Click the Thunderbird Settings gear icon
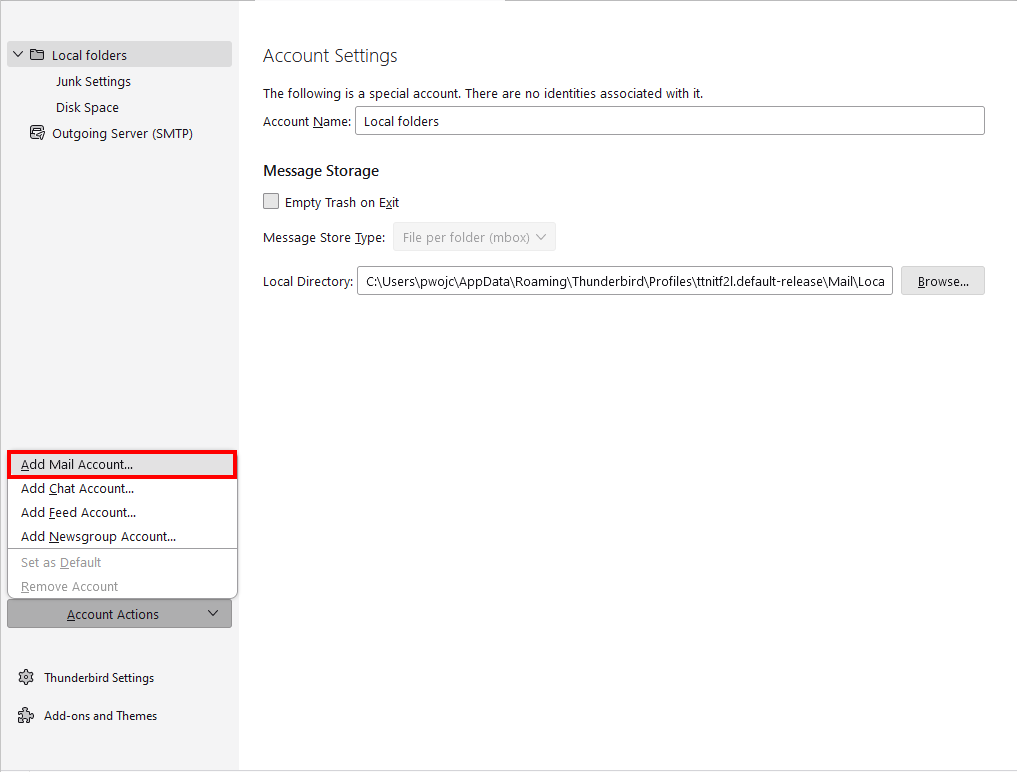Image resolution: width=1017 pixels, height=772 pixels. click(x=26, y=678)
